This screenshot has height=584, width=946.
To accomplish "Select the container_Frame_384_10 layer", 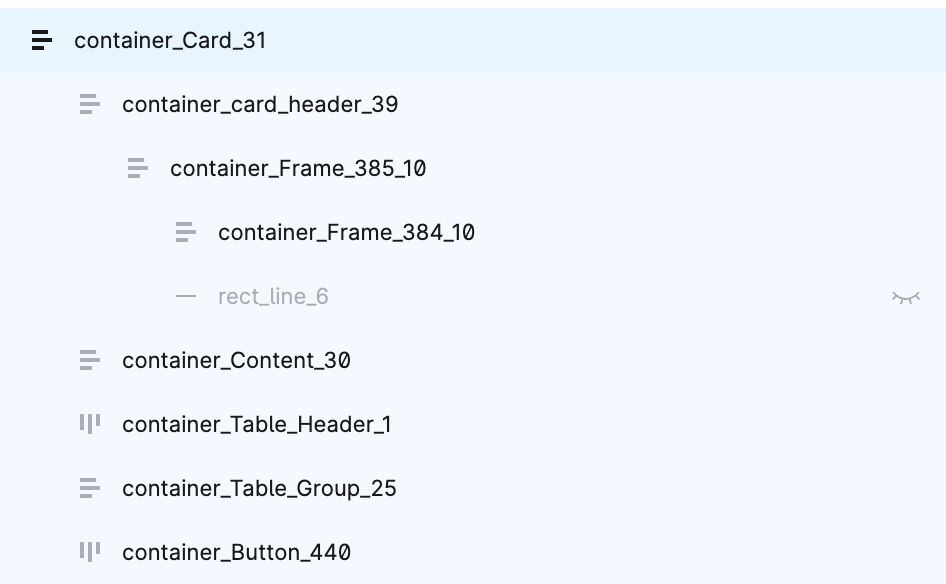I will point(346,232).
